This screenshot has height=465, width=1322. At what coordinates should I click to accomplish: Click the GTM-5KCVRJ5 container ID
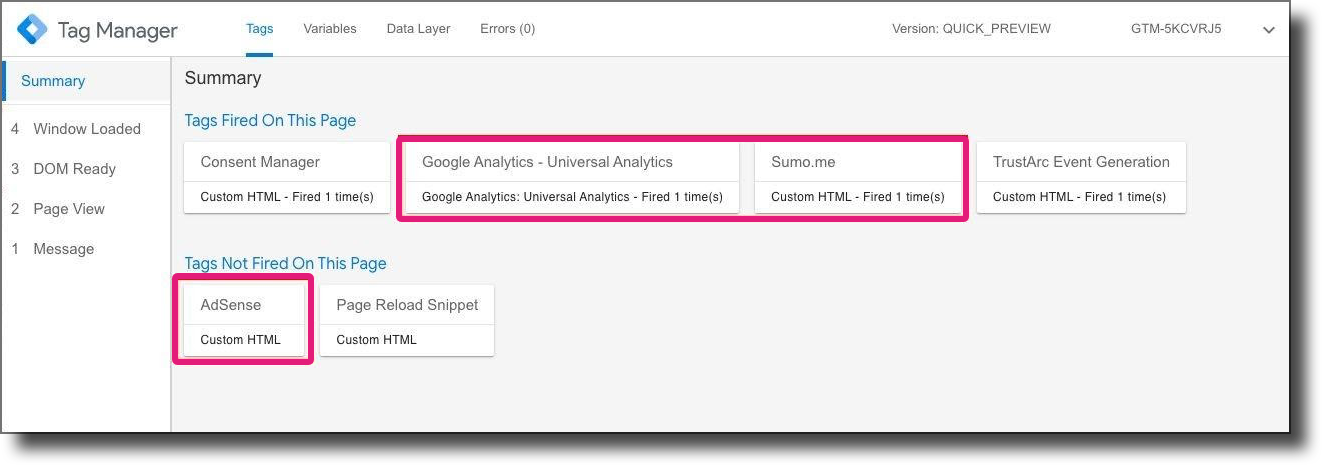tap(1176, 29)
